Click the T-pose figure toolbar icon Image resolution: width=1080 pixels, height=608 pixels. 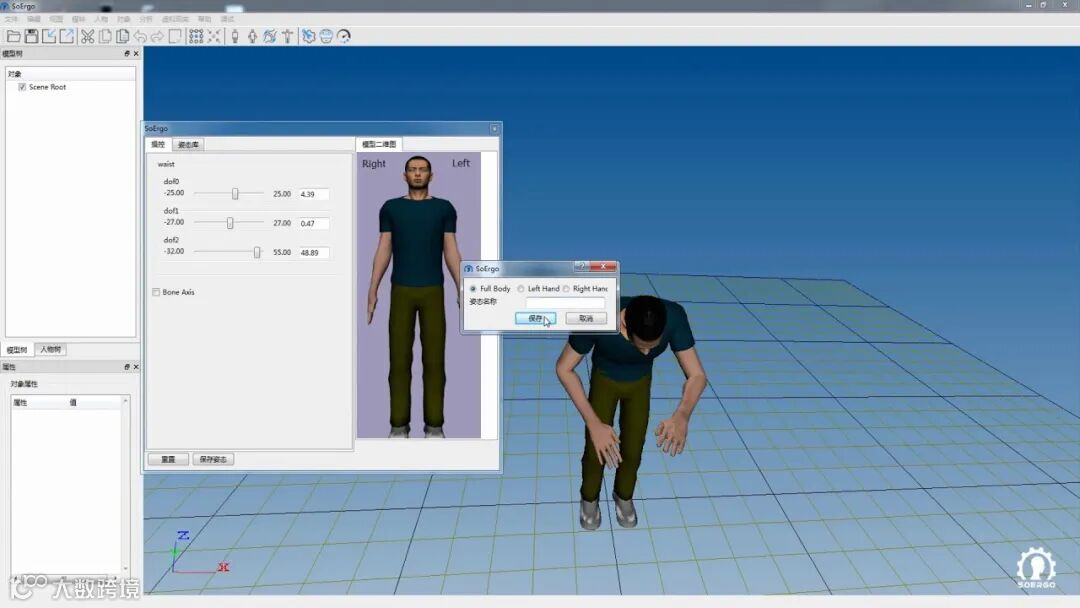coord(287,36)
